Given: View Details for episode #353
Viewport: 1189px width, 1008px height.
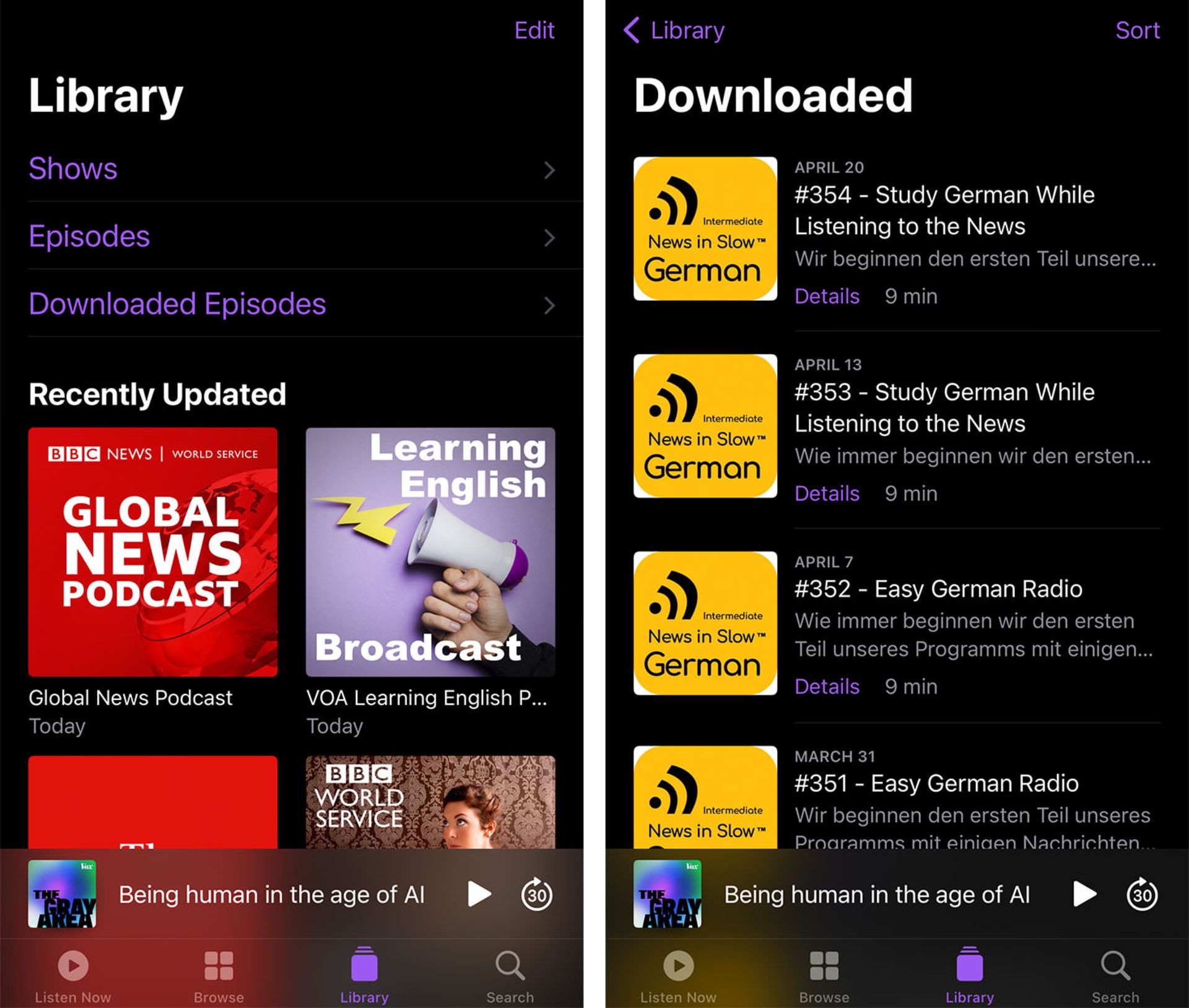Looking at the screenshot, I should pos(827,494).
